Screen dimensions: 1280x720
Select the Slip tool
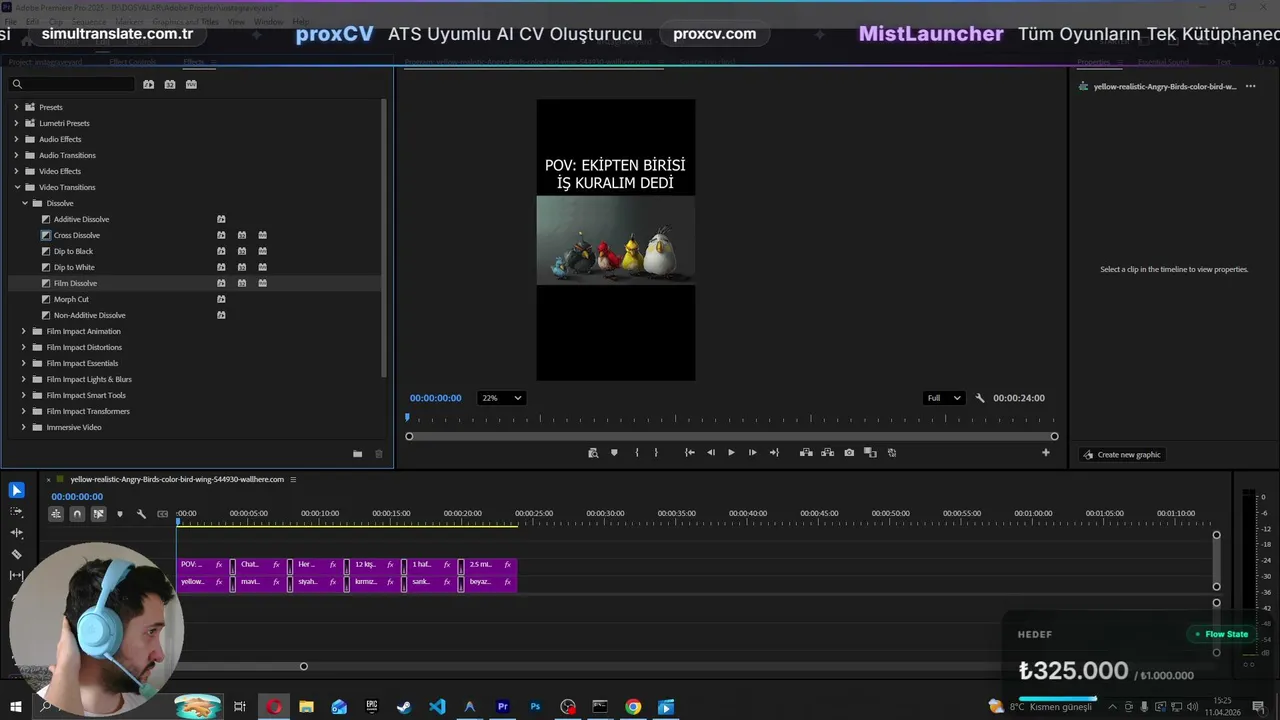coord(16,575)
